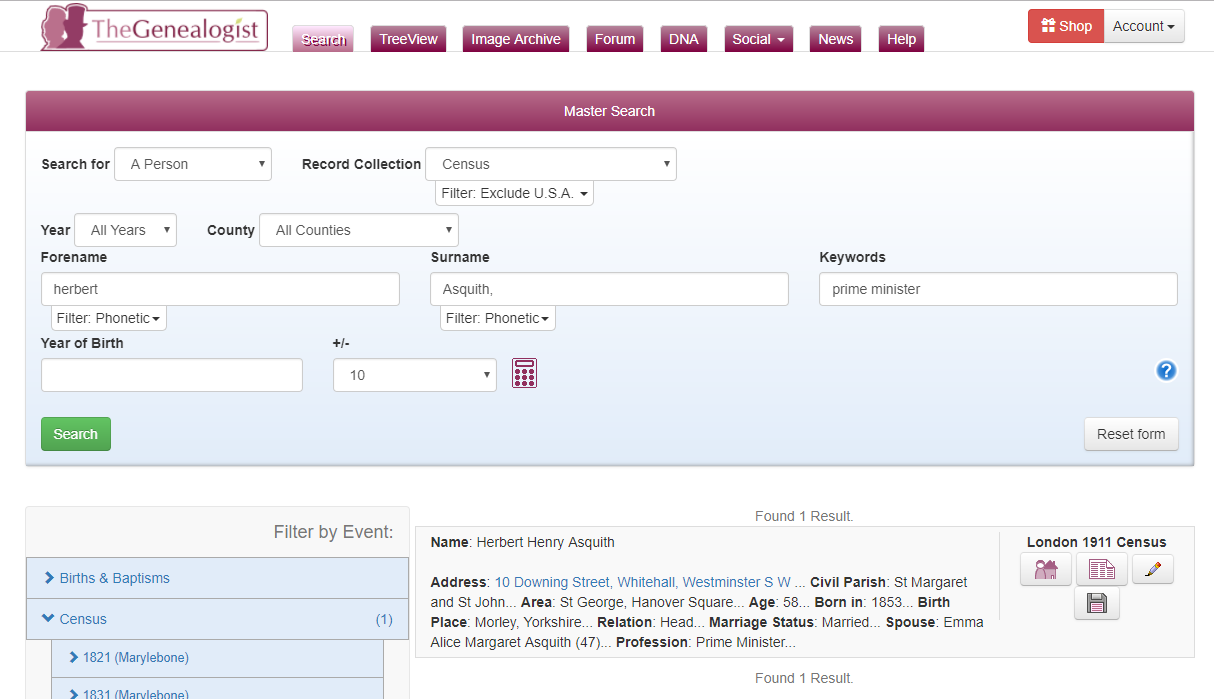
Task: Expand the 1821 (Marylebone) census filter
Action: click(217, 657)
